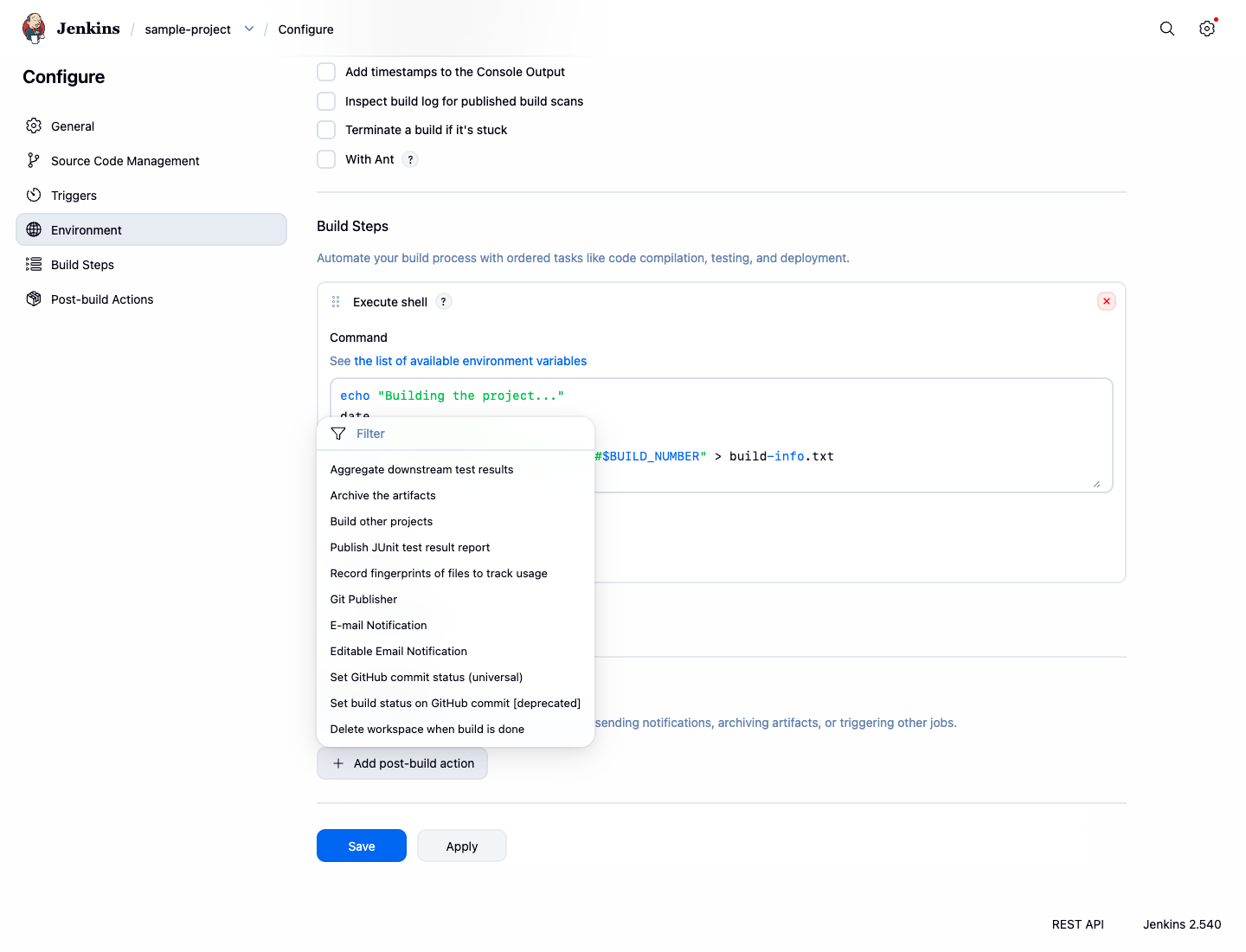Choose Publish JUnit test result report
This screenshot has width=1246, height=952.
pyautogui.click(x=455, y=547)
